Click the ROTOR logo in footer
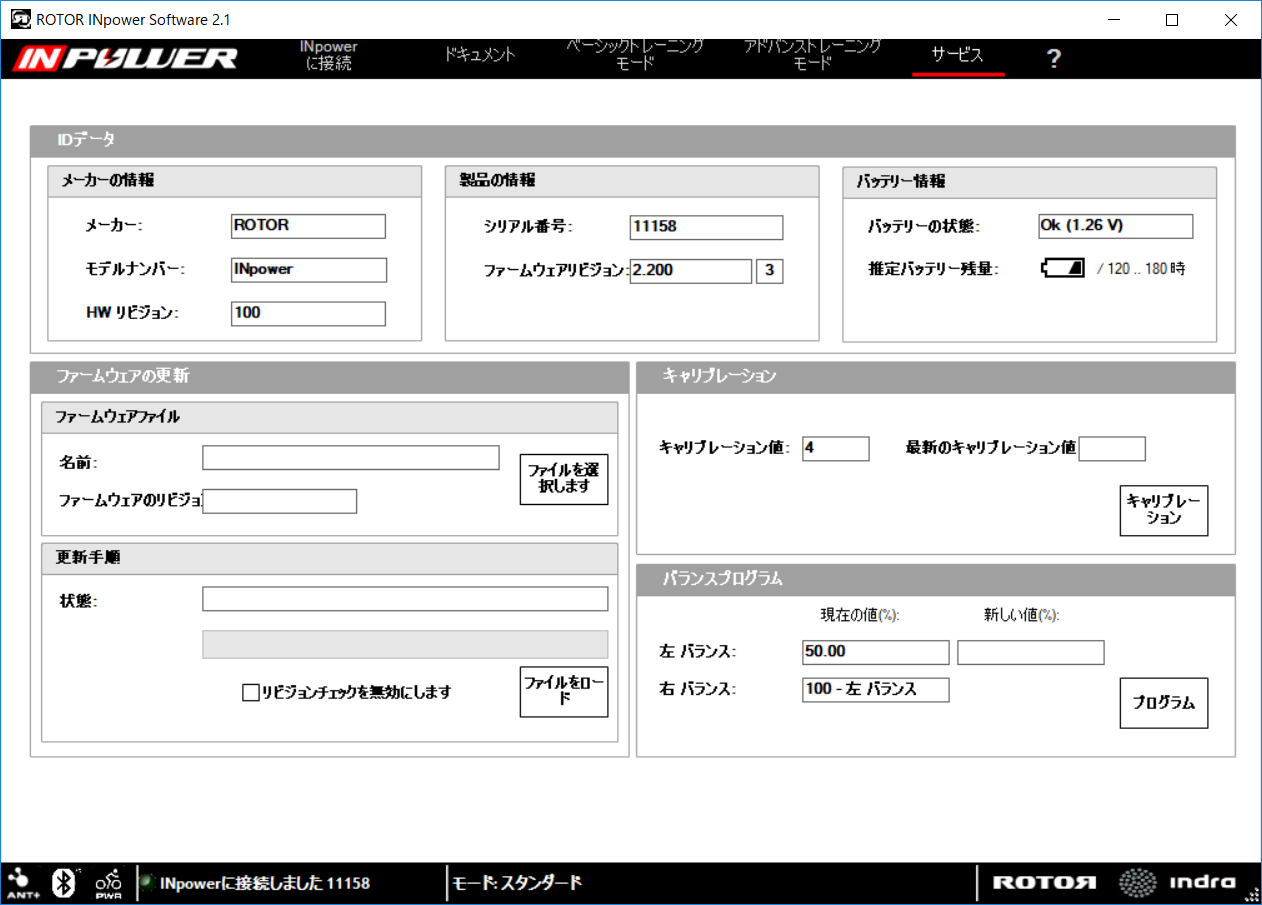This screenshot has height=905, width=1262. [x=1044, y=883]
